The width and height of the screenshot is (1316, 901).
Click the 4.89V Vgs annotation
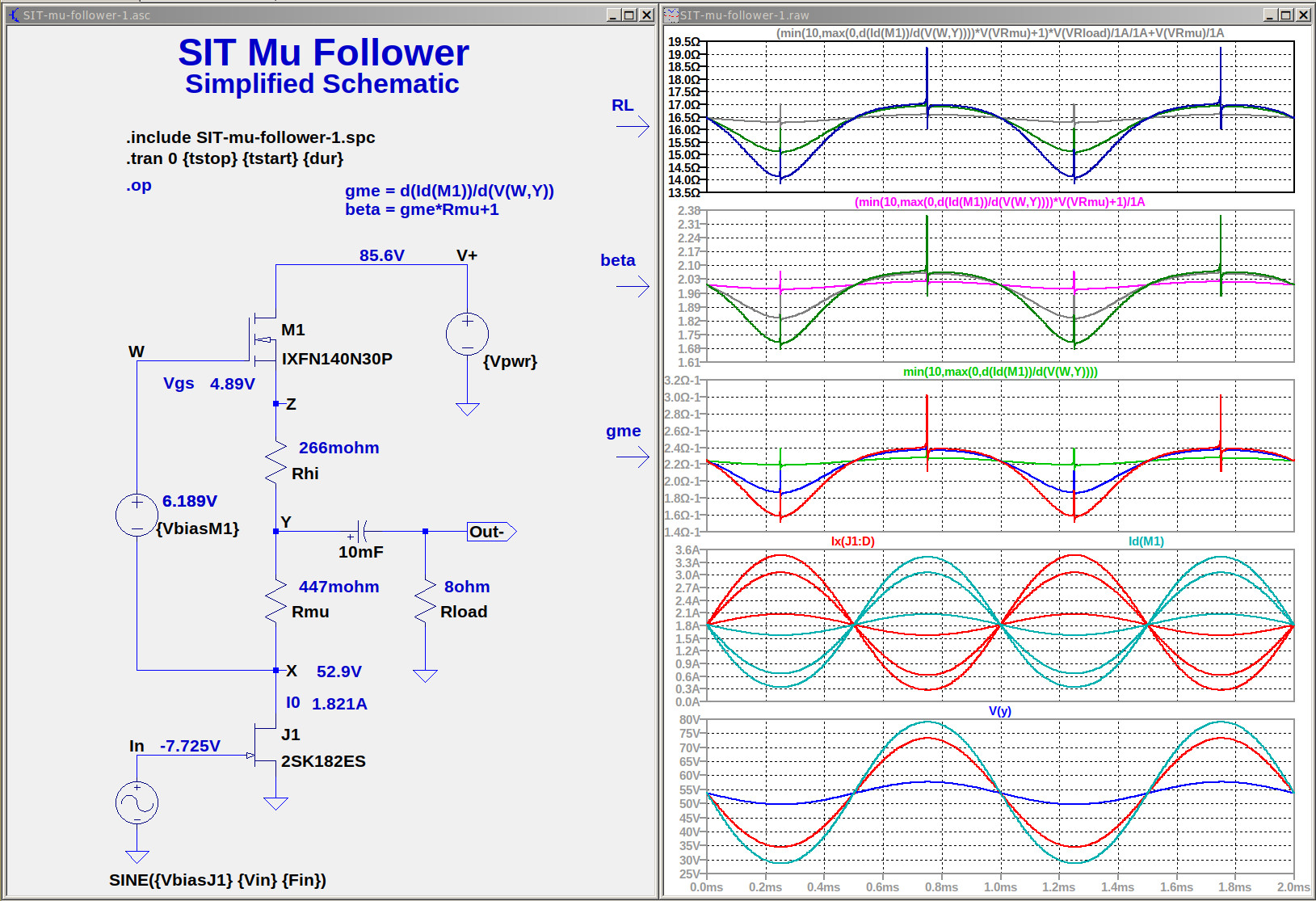coord(232,384)
